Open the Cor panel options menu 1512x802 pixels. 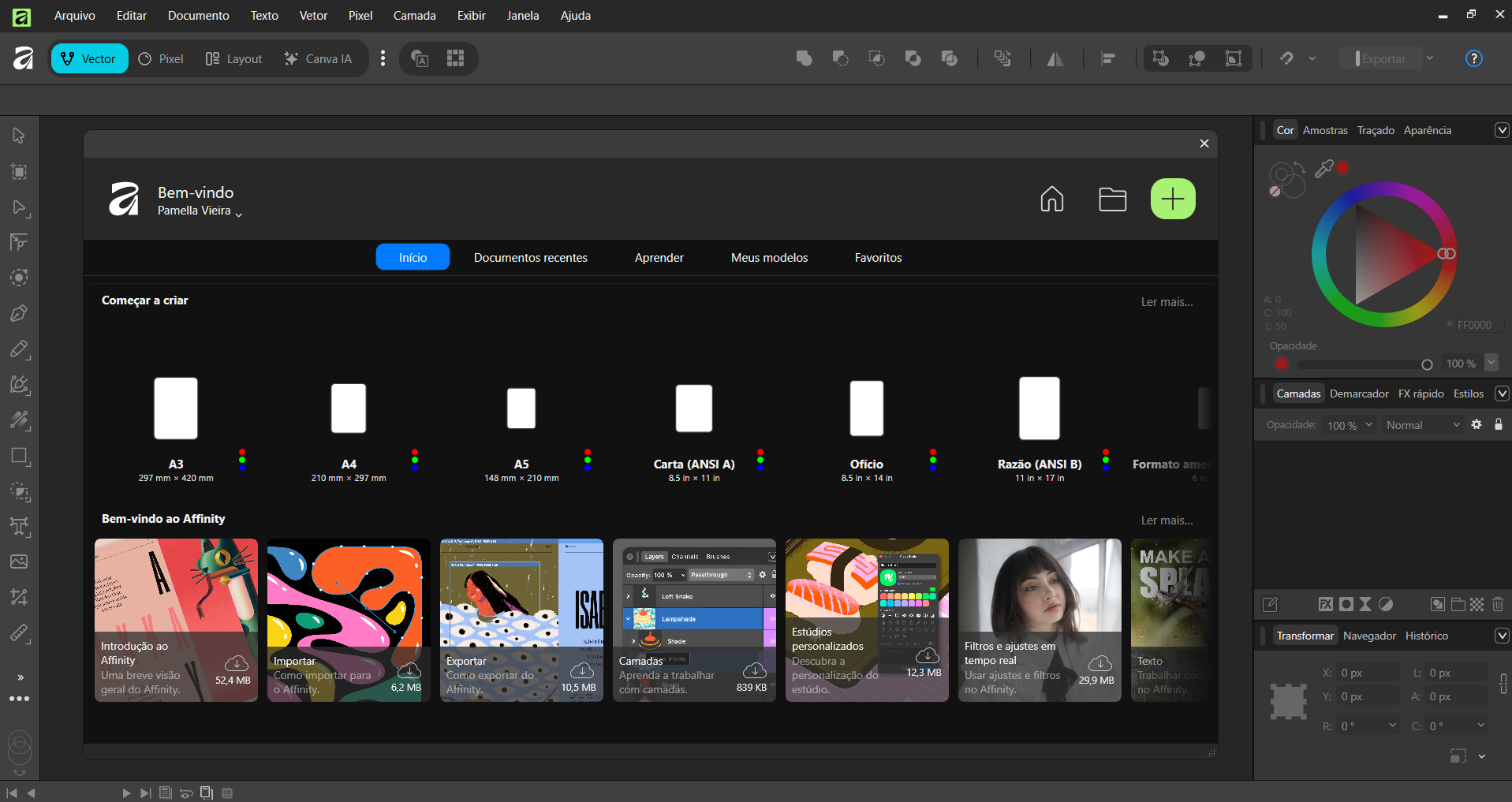(x=1502, y=130)
